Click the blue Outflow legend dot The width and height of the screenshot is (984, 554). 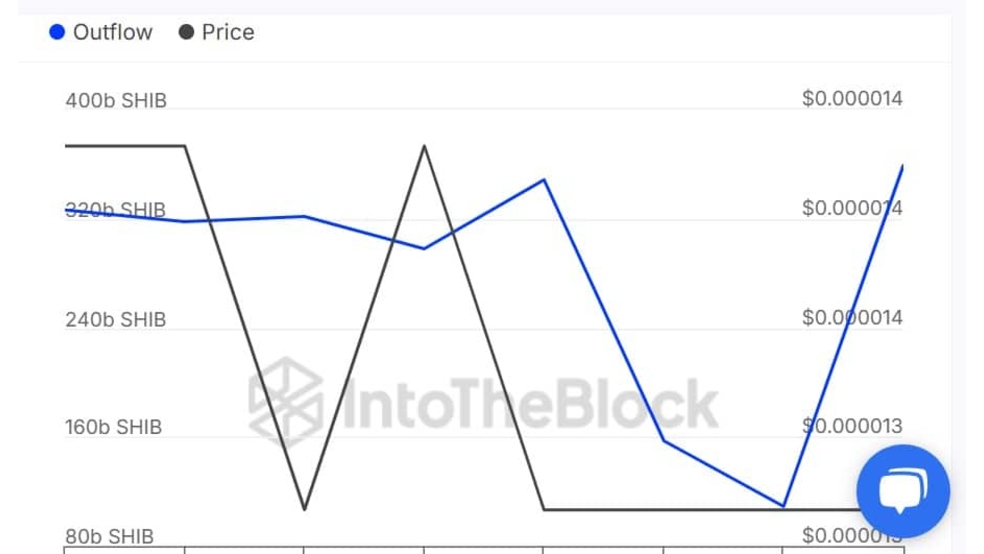[57, 33]
